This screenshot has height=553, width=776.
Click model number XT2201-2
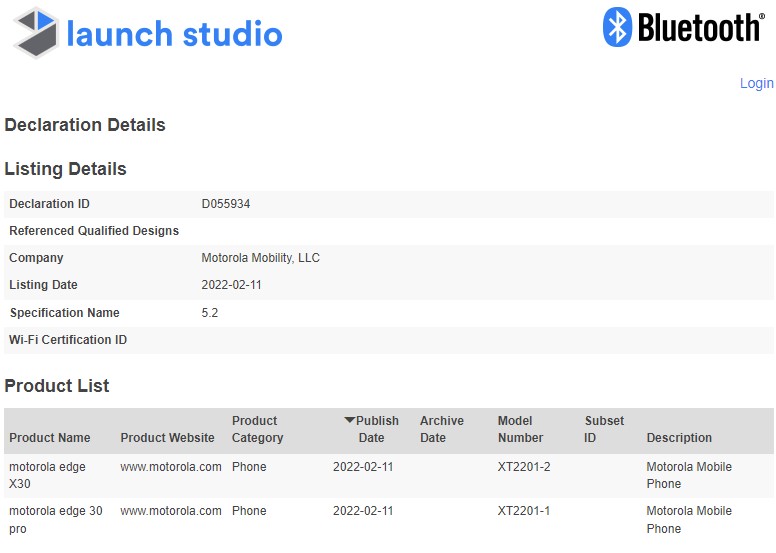524,467
